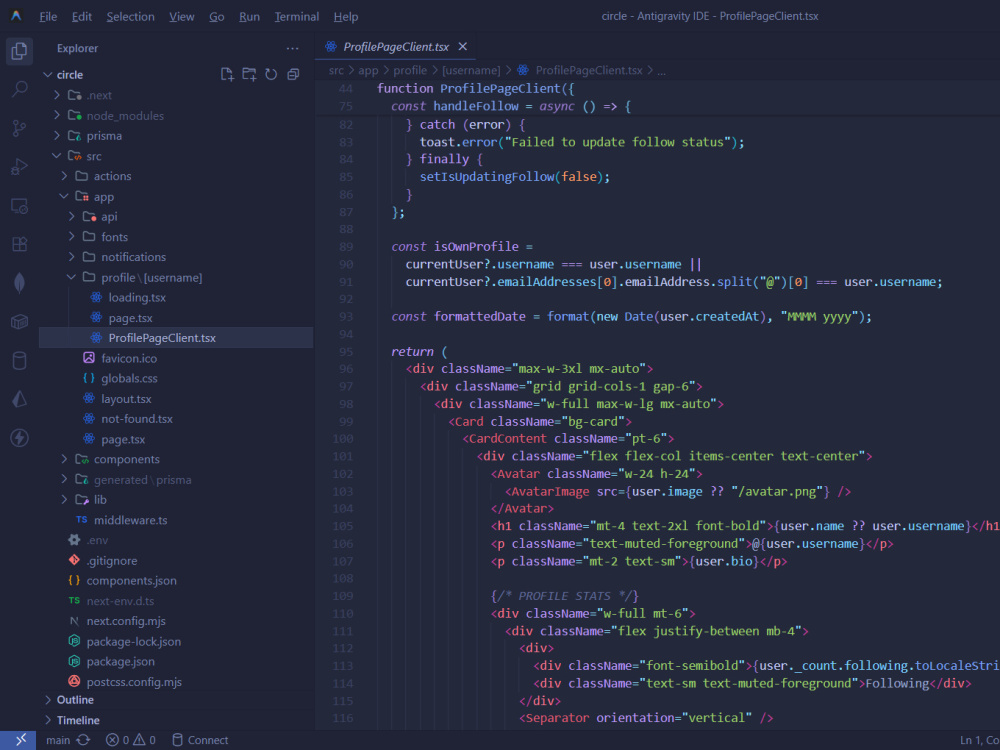The width and height of the screenshot is (1000, 750).
Task: Click the Connect database status item
Action: point(200,740)
